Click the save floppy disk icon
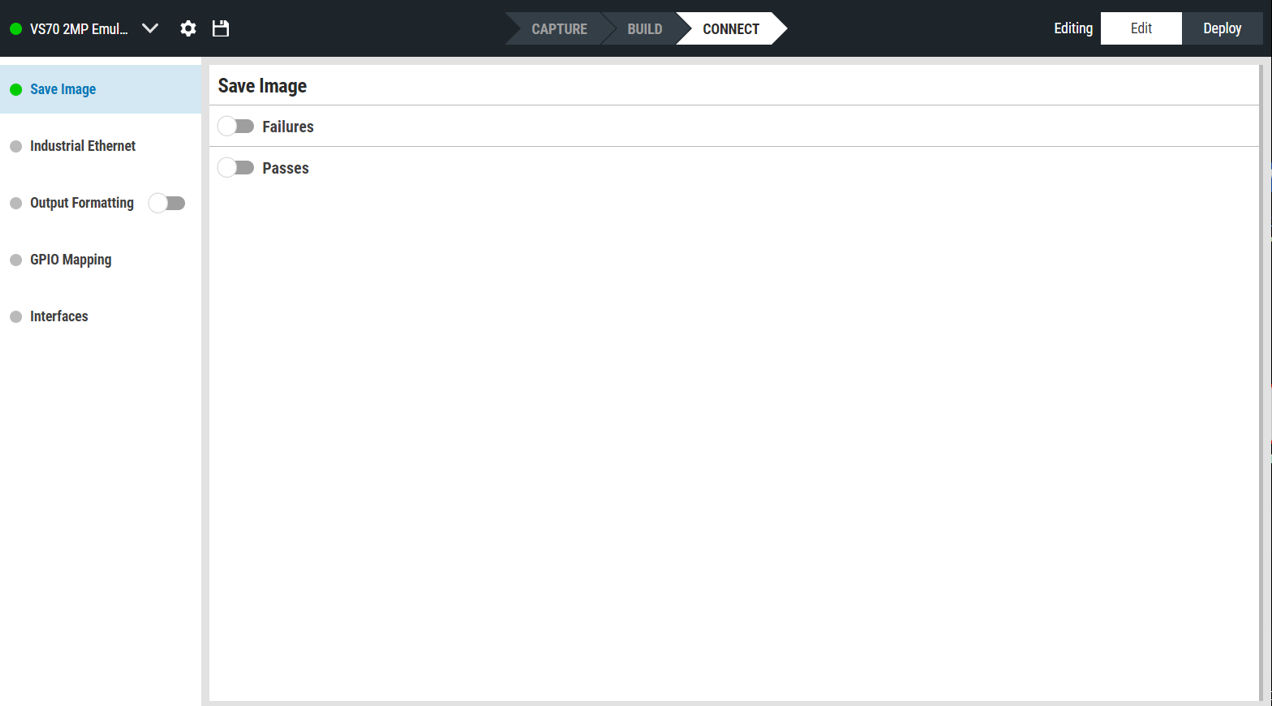 221,29
